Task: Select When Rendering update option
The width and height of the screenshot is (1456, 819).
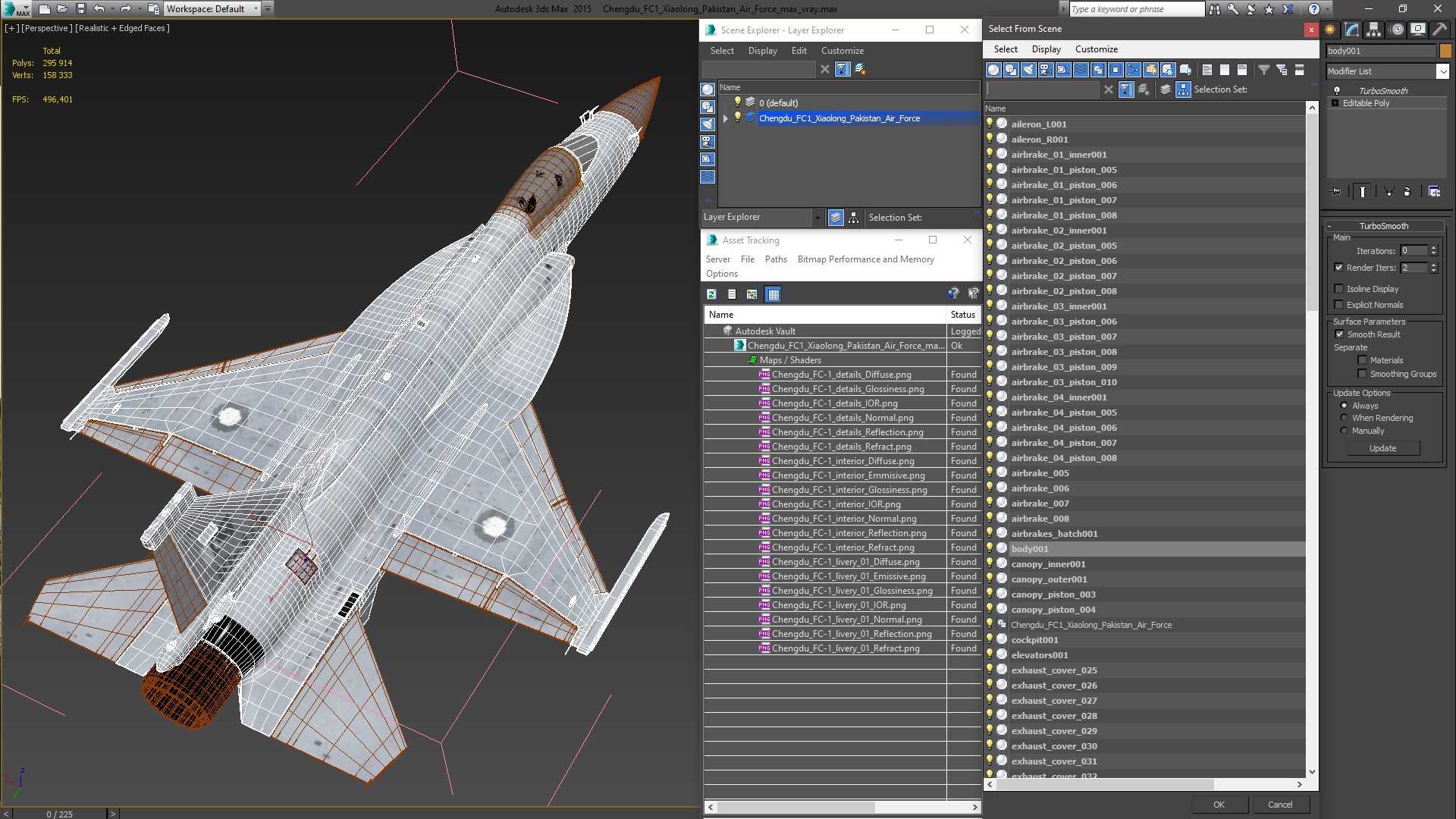Action: tap(1344, 418)
